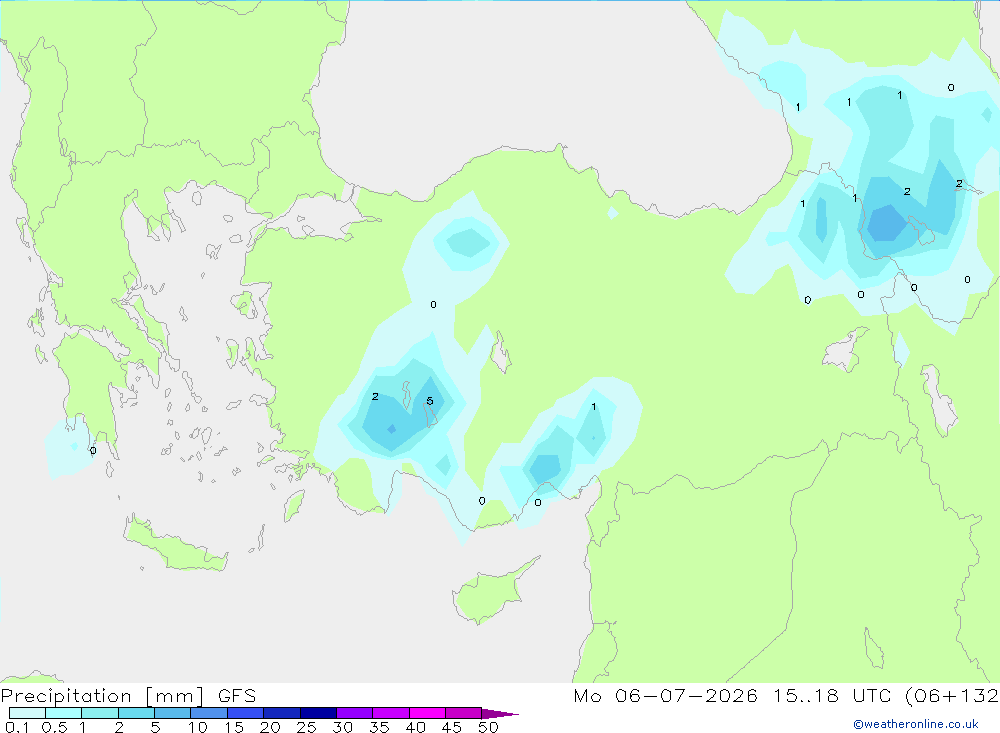1000x733 pixels.
Task: Click the legend scale value 45
Action: (x=452, y=727)
